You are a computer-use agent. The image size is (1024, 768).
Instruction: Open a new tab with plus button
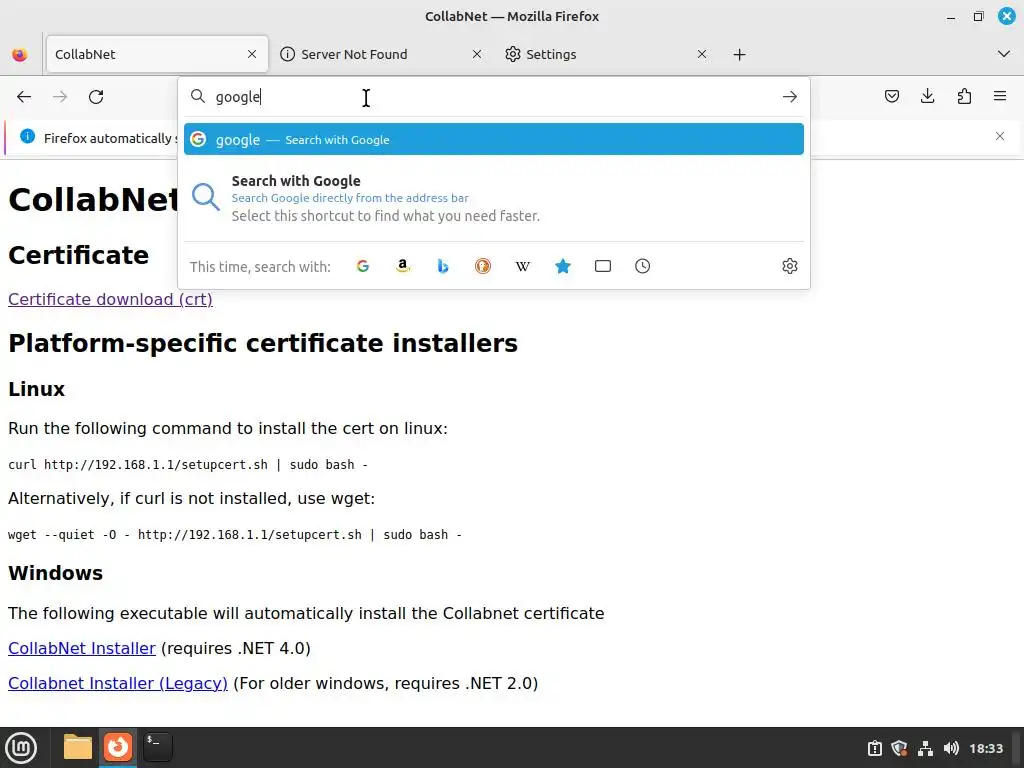tap(739, 54)
